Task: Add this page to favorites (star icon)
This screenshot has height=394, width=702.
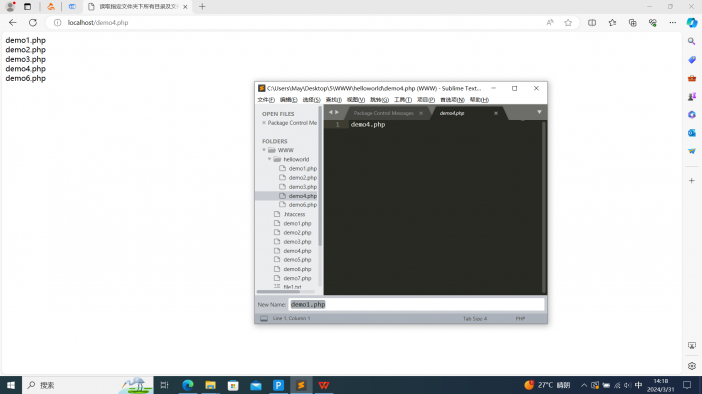Action: tap(568, 22)
